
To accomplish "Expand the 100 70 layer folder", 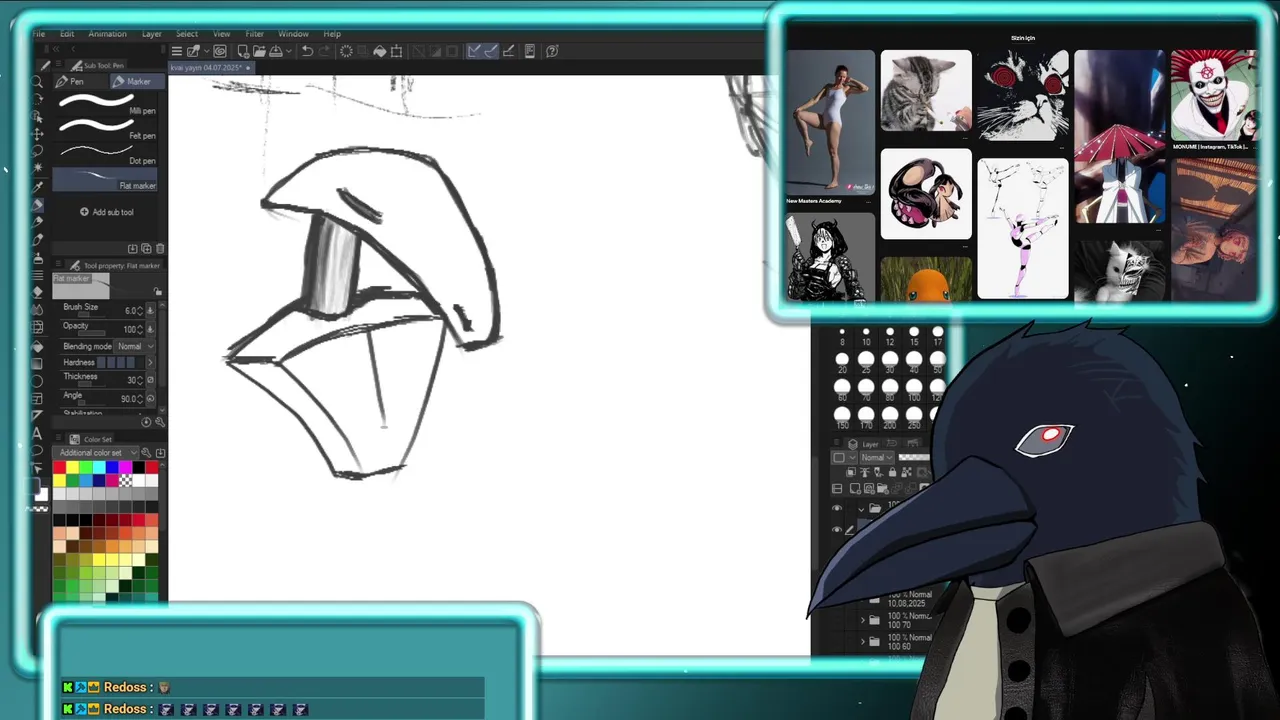I will pos(863,620).
